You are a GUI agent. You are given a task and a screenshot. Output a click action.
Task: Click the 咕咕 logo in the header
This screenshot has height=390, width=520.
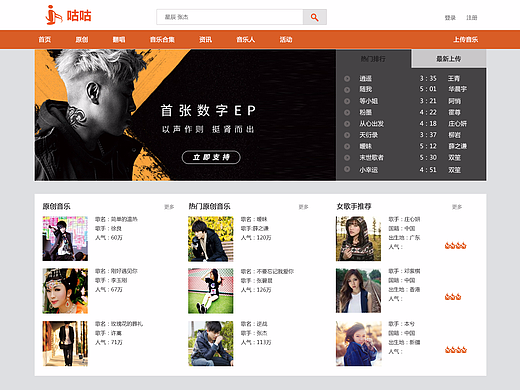pos(68,15)
